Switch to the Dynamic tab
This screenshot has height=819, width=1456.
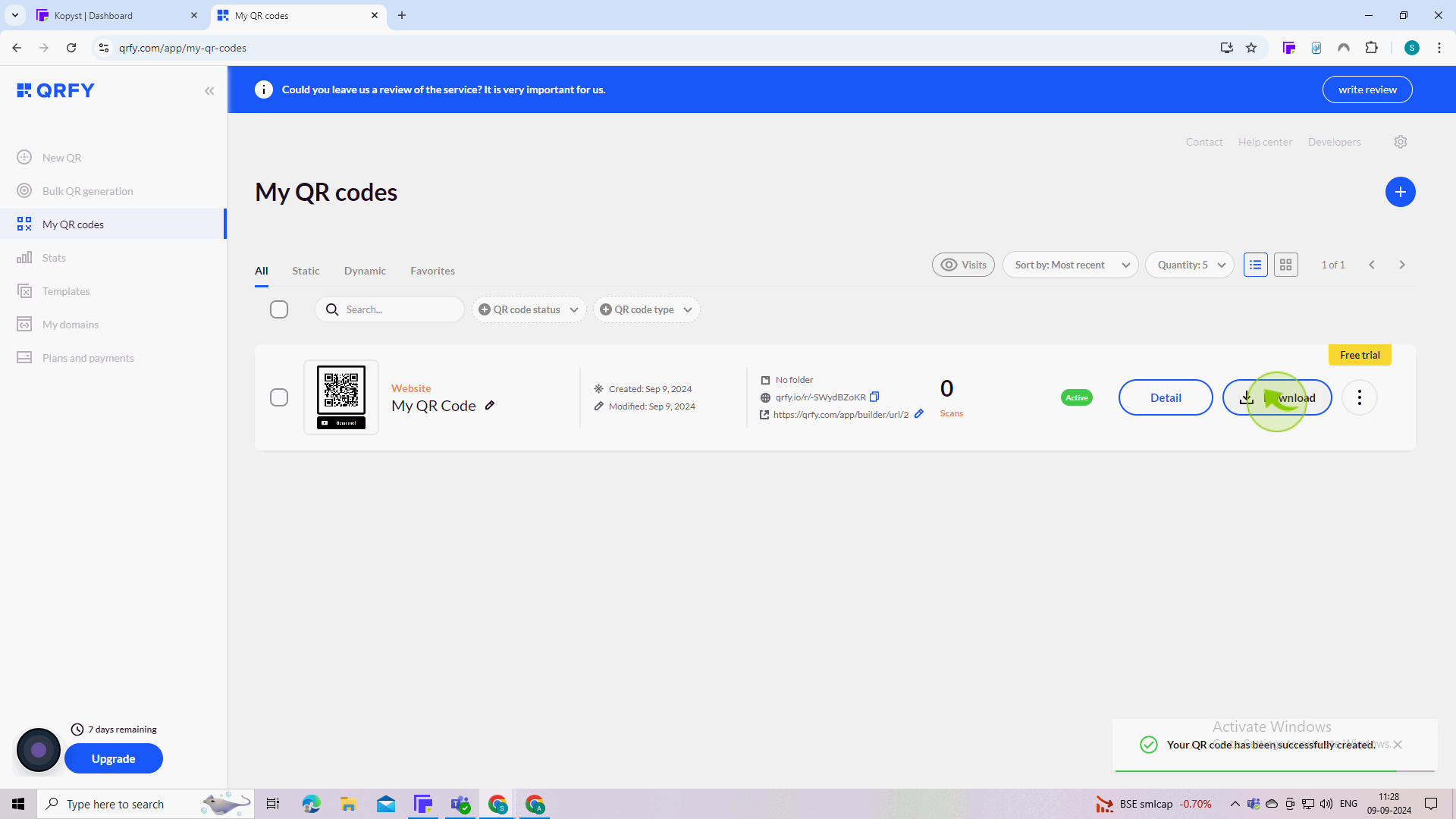365,271
